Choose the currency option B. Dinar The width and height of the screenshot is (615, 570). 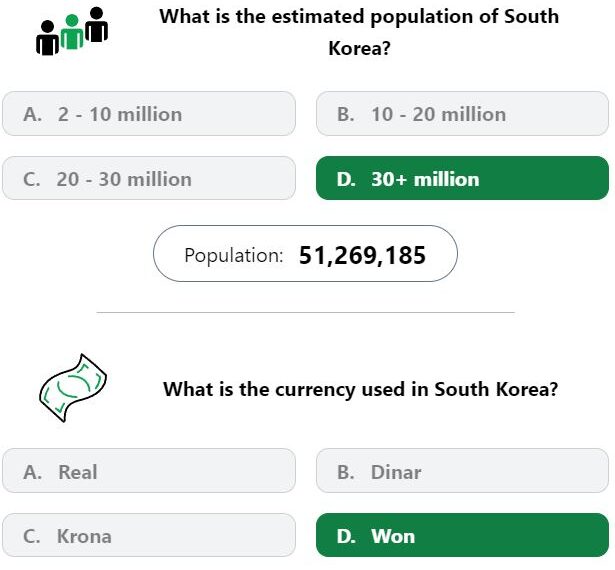coord(462,471)
